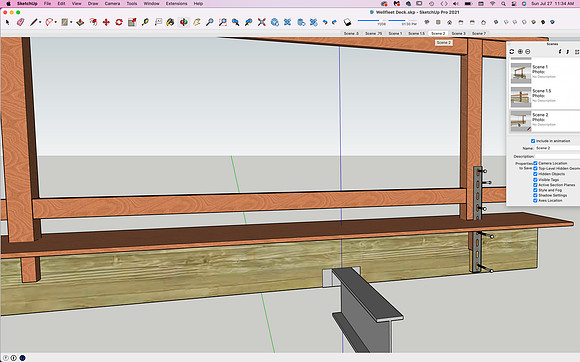Select the red Move tool
Image resolution: width=580 pixels, height=362 pixels.
(106, 22)
